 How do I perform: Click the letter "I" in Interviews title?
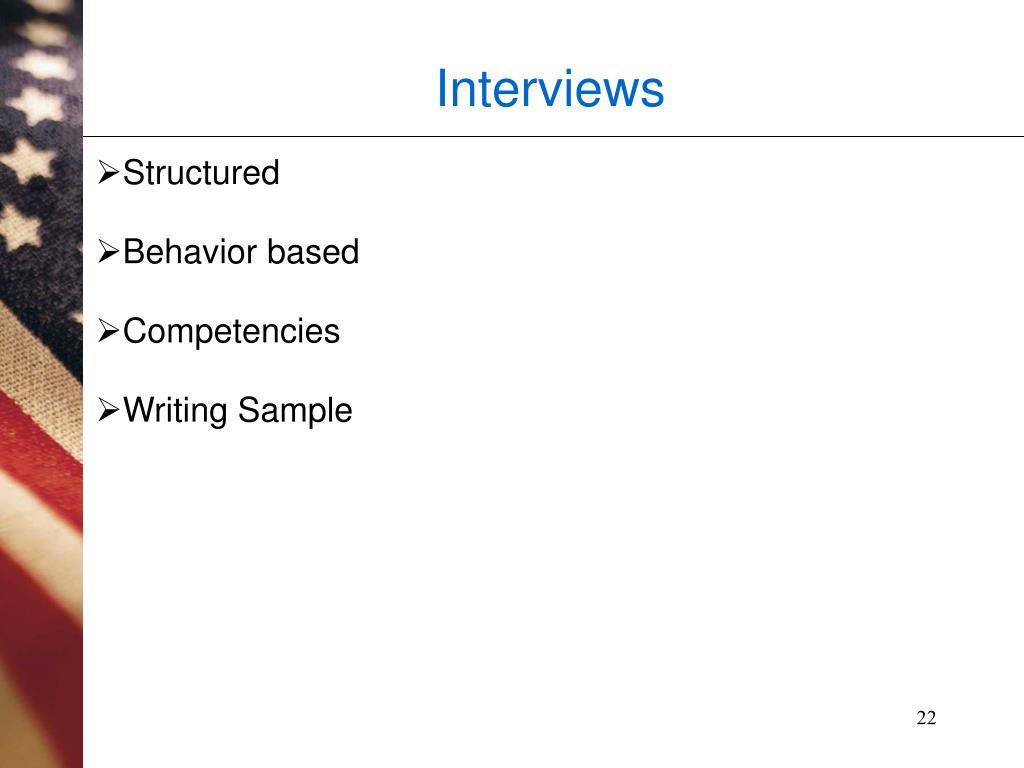tap(441, 88)
